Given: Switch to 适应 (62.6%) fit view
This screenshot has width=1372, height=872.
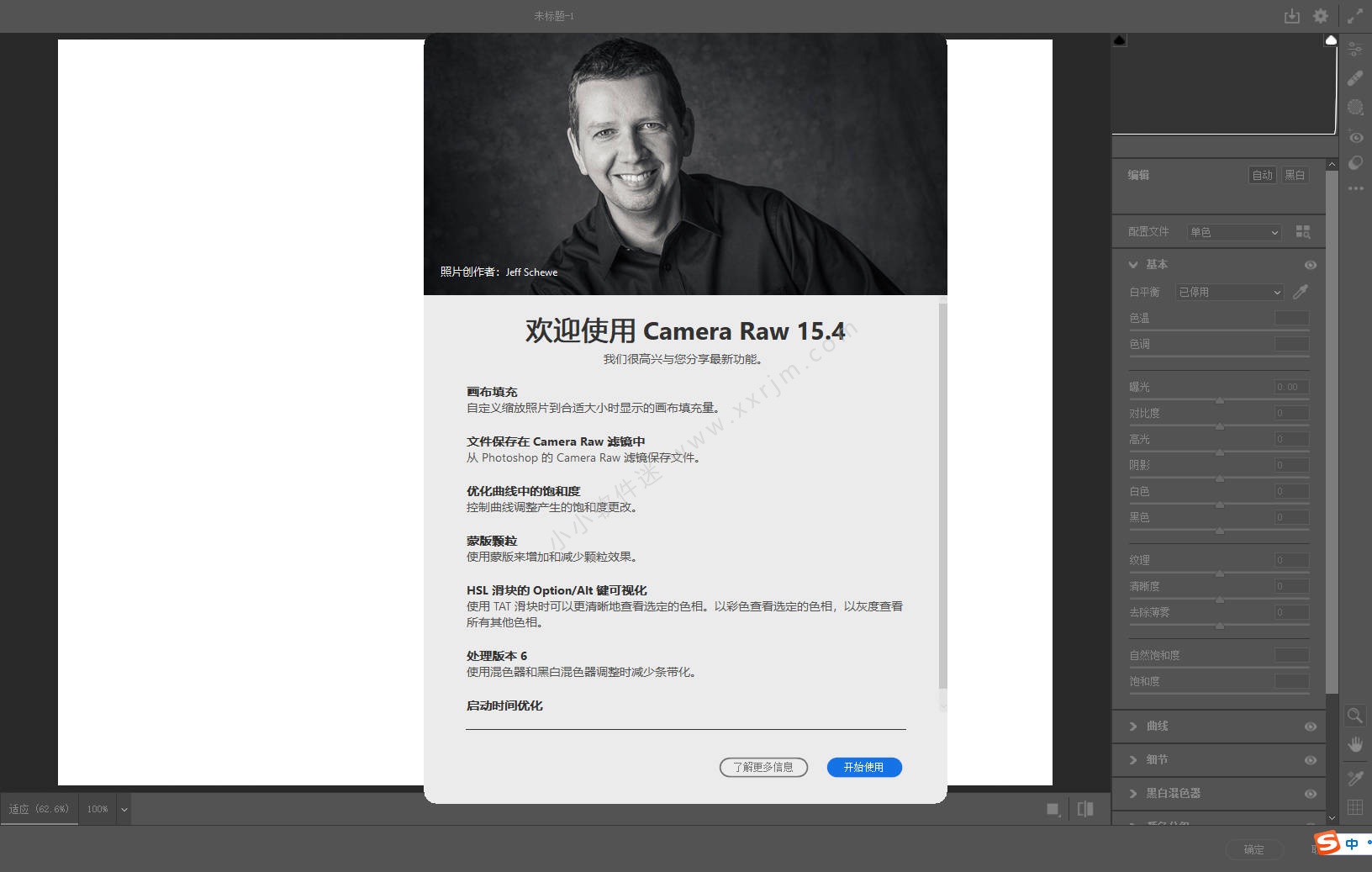Looking at the screenshot, I should pos(40,809).
